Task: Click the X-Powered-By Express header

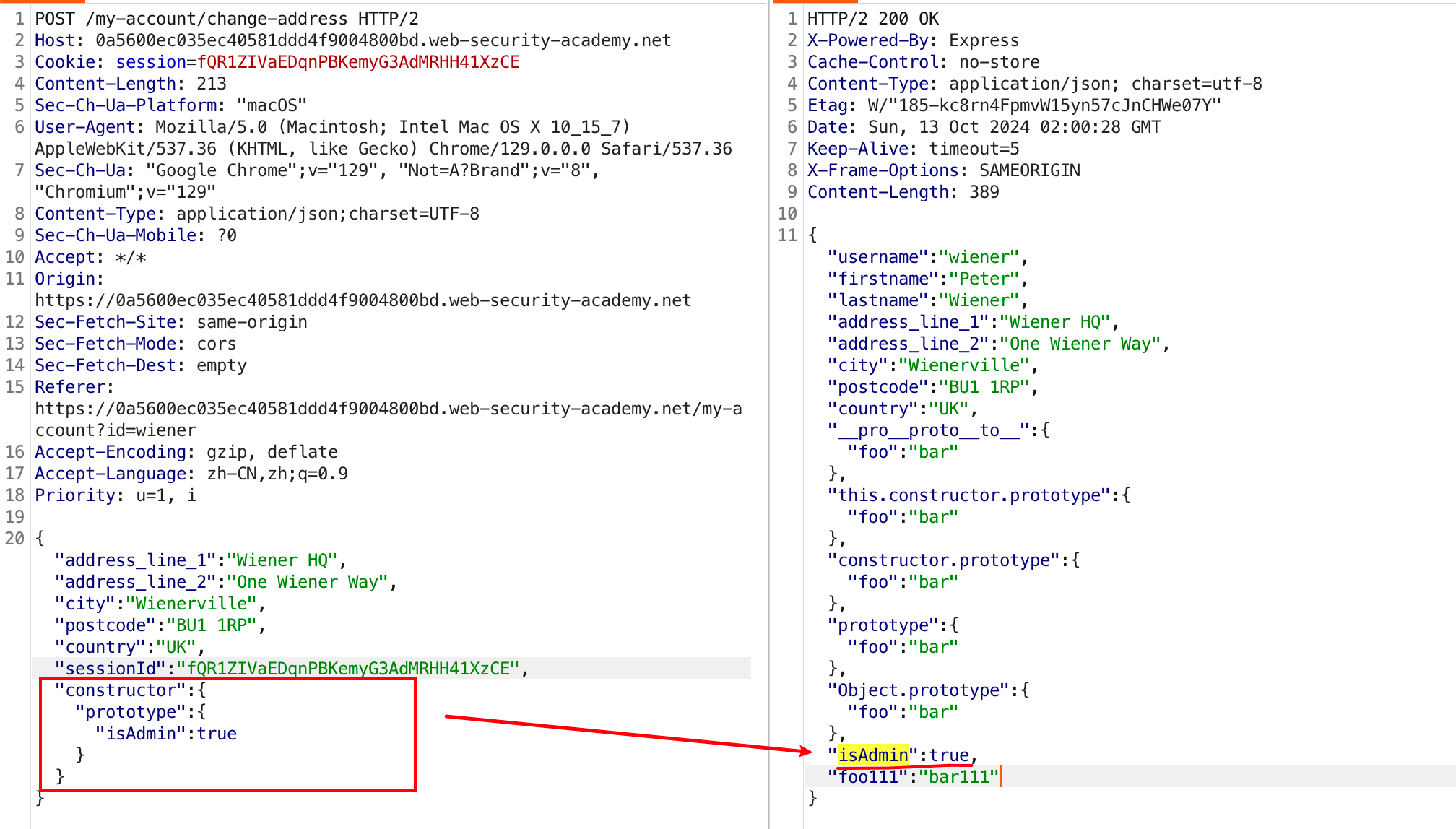Action: tap(913, 40)
